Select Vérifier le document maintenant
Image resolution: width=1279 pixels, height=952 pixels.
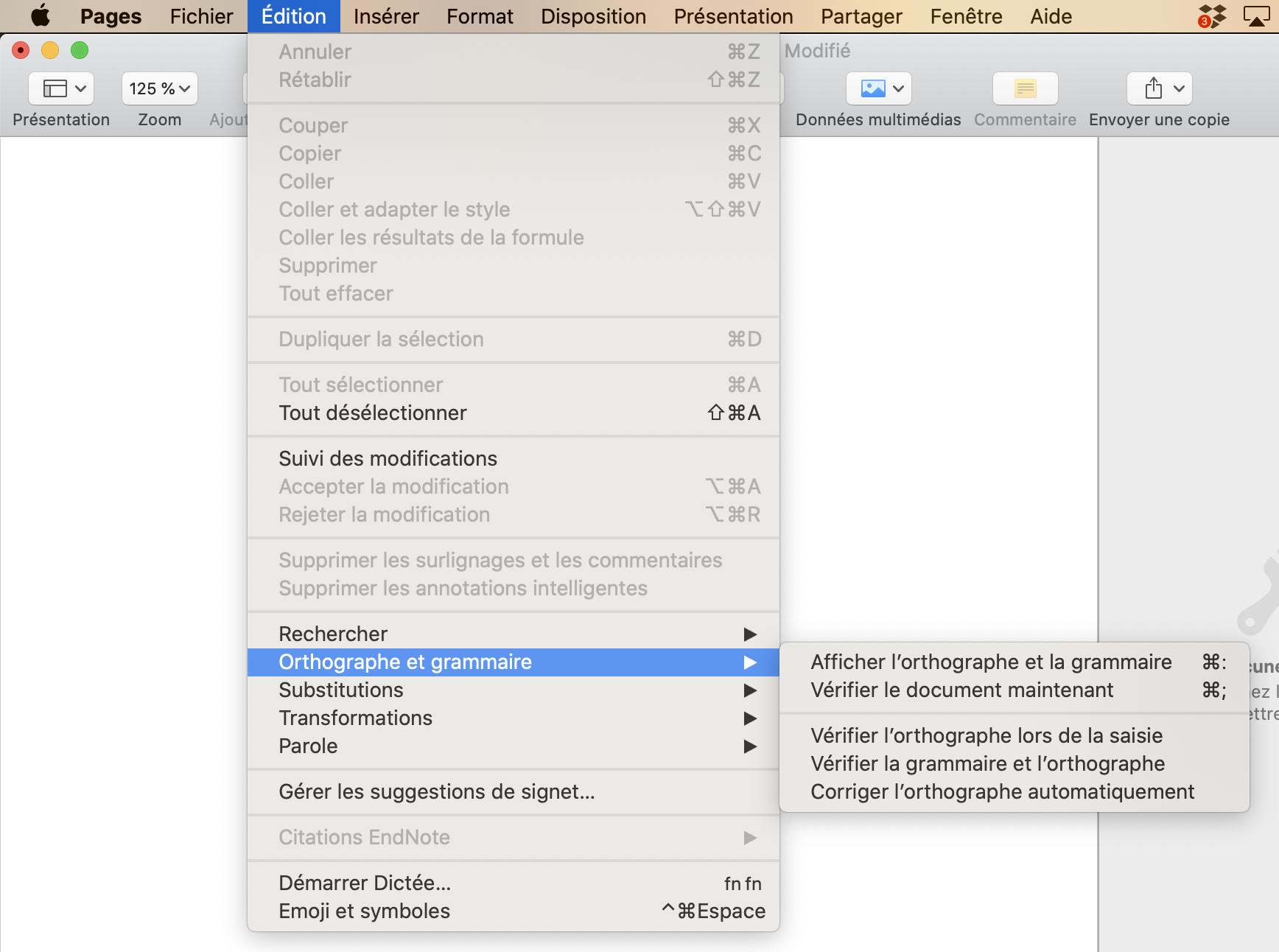[x=961, y=690]
